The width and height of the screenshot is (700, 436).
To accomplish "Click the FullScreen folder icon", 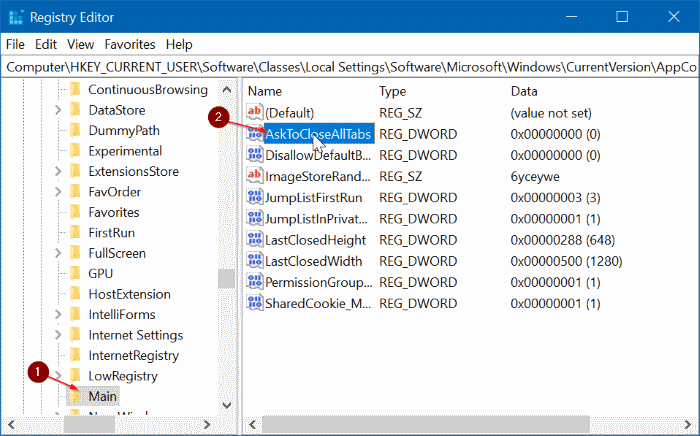I will click(75, 253).
